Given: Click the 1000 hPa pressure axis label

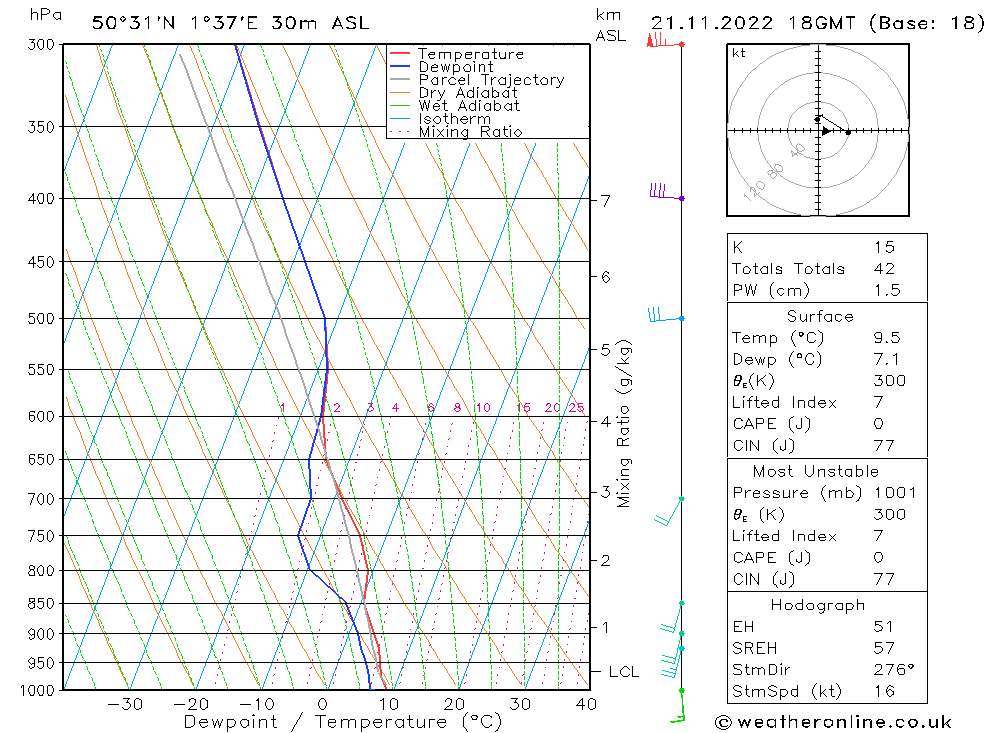Looking at the screenshot, I should pos(37,691).
